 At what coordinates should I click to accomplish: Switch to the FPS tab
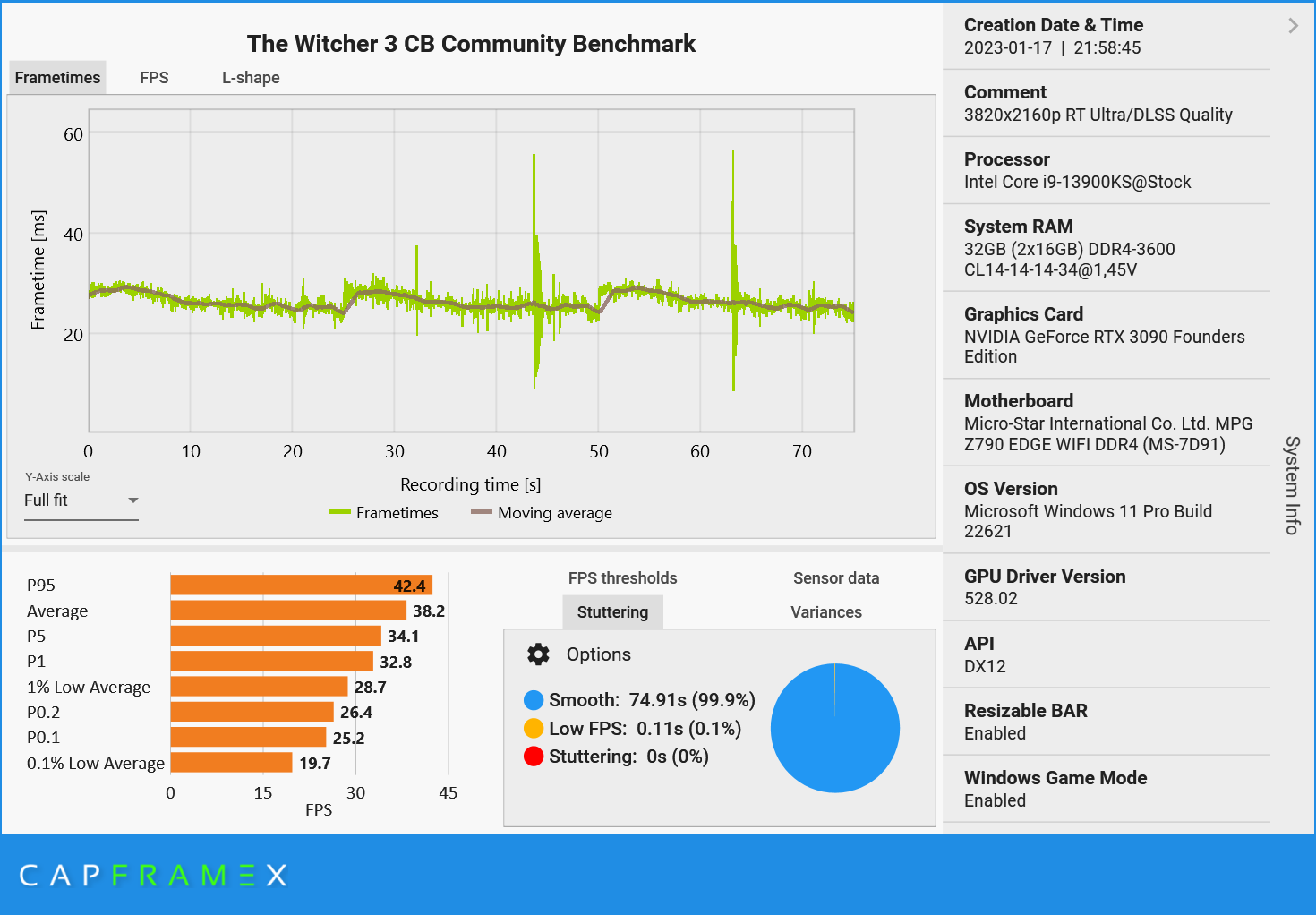click(x=154, y=78)
